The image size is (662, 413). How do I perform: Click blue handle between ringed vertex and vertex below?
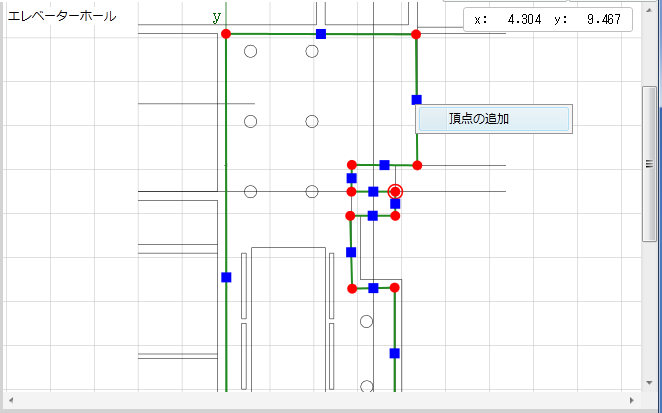coord(395,204)
